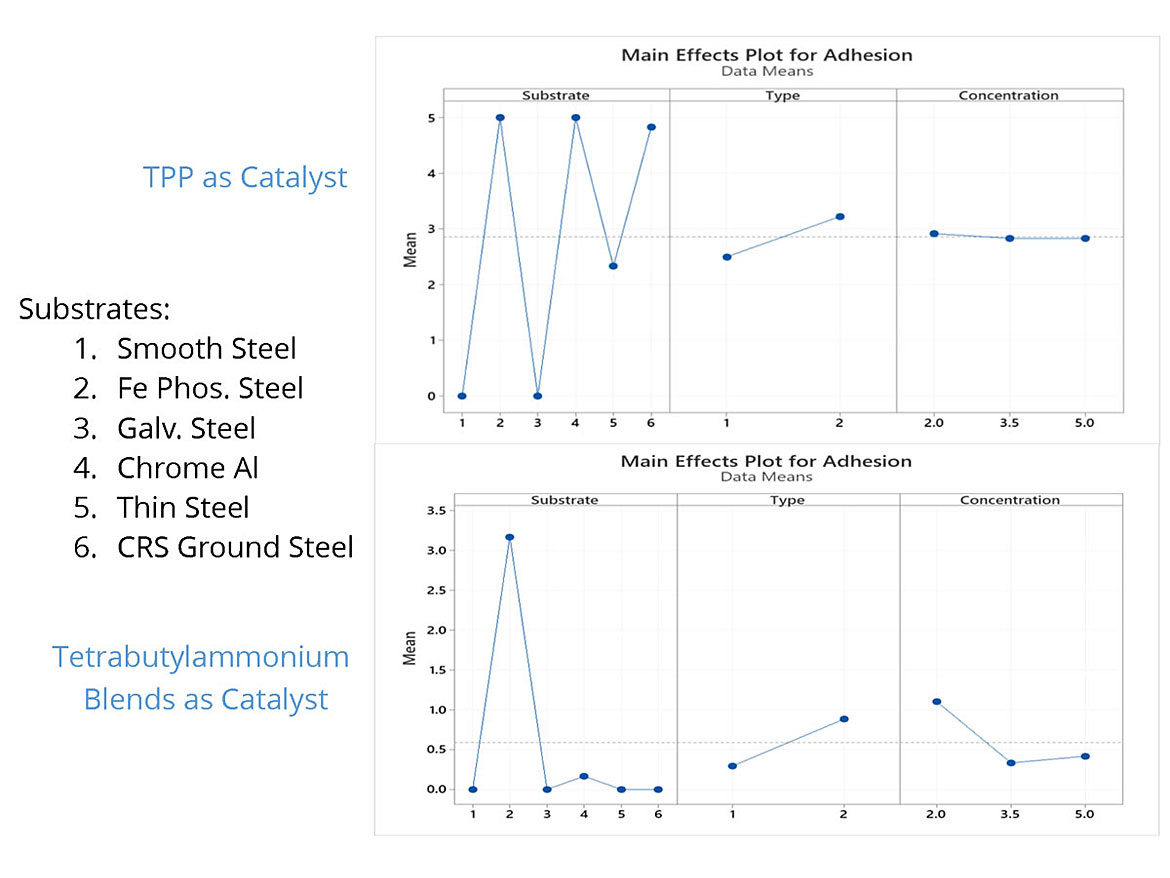Select "Smooth Steel" in the substrates list

[x=206, y=348]
